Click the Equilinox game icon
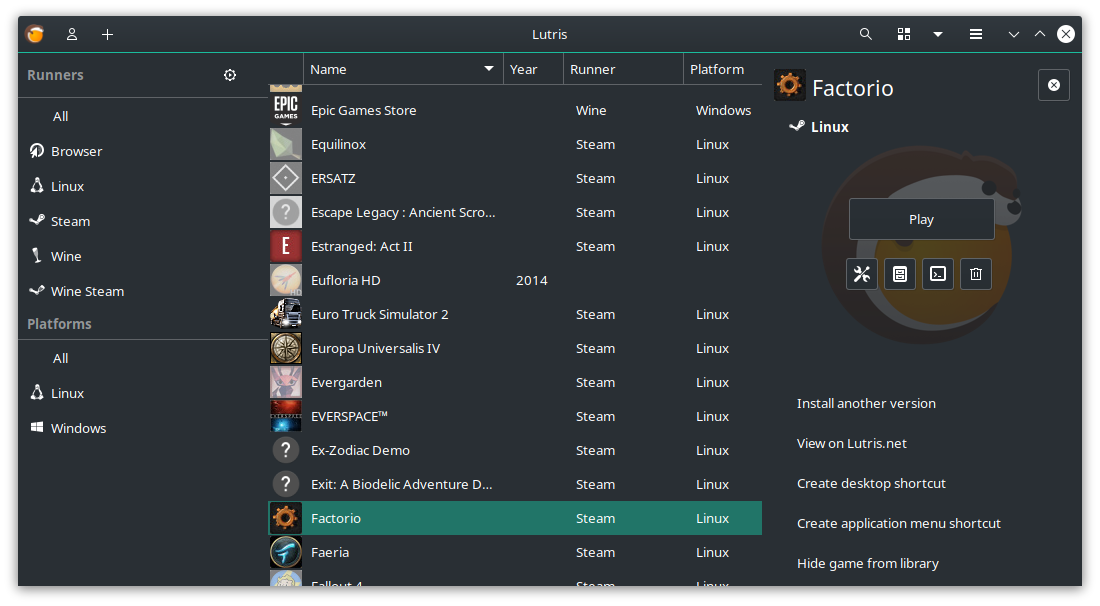 286,144
